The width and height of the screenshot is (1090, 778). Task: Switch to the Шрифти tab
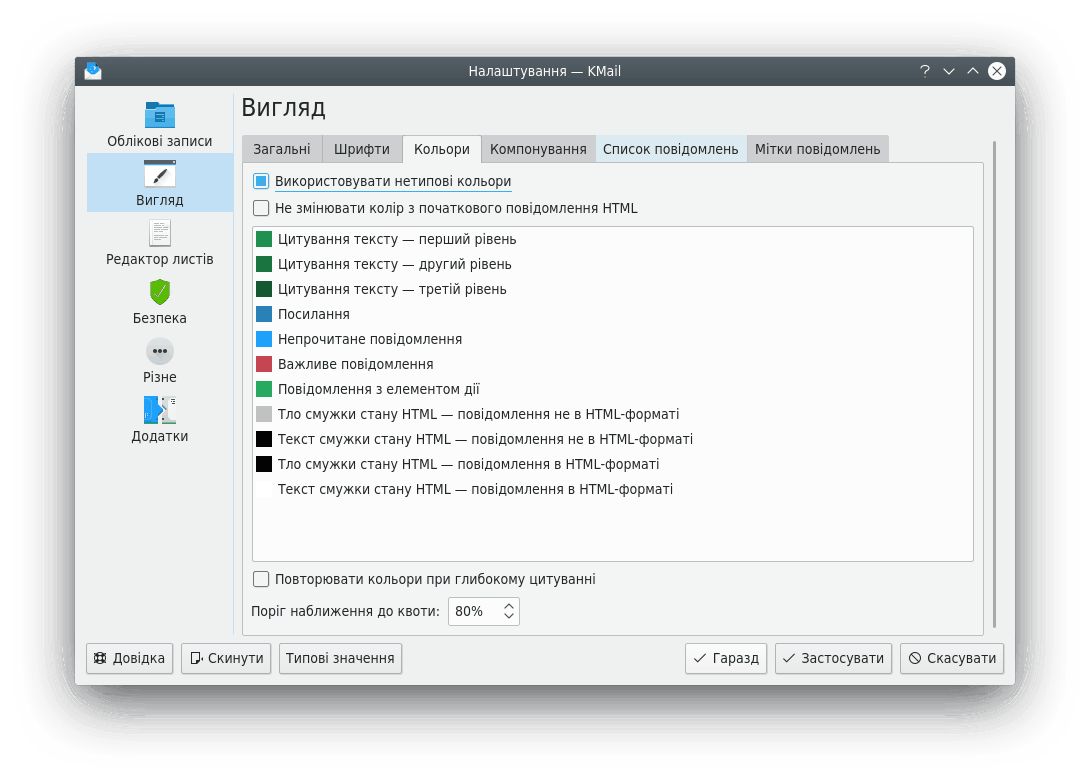[x=362, y=149]
